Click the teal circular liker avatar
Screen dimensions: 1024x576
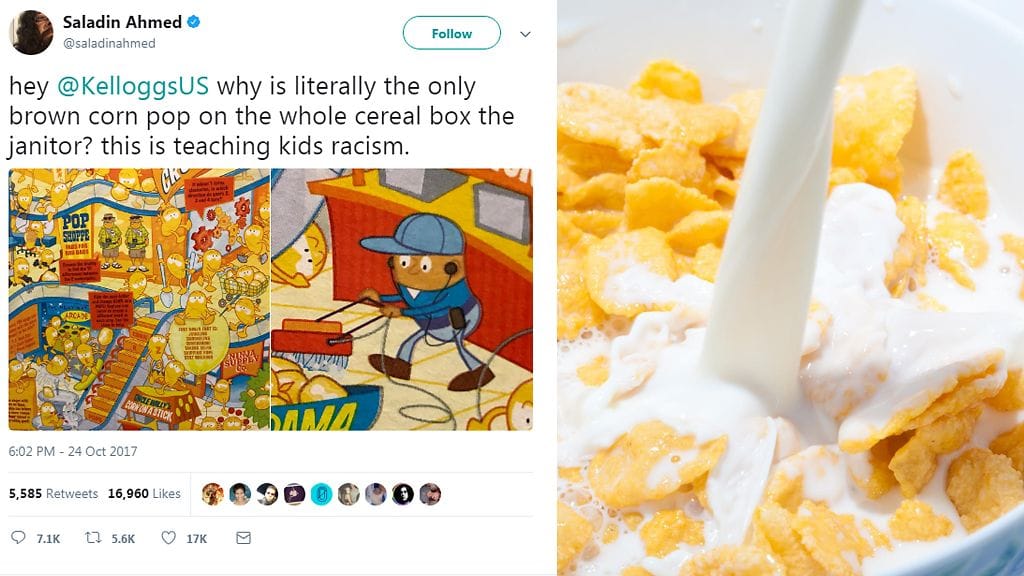[321, 494]
